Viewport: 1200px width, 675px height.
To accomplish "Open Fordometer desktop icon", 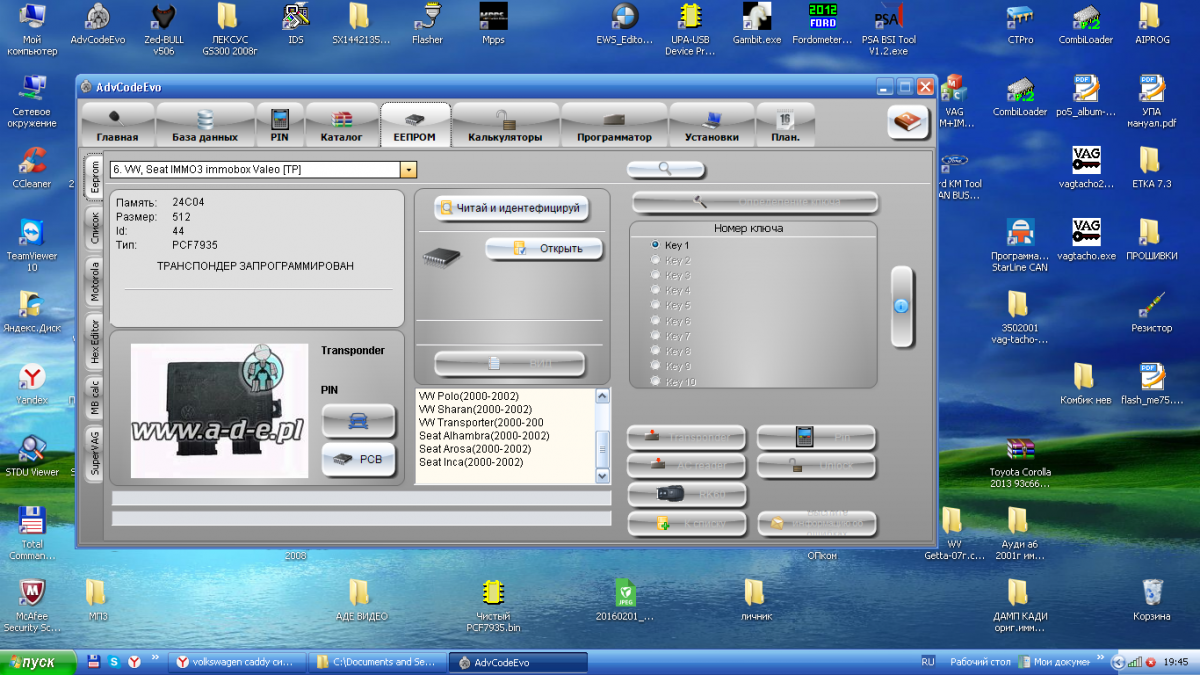I will pos(824,25).
